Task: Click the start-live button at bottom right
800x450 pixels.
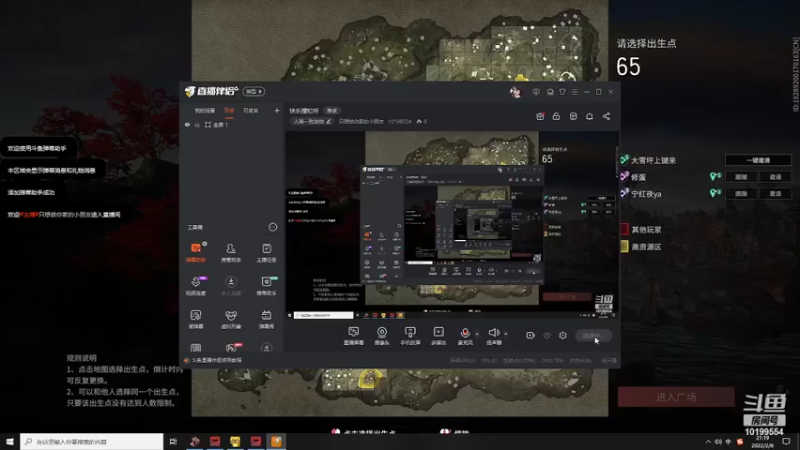Action: pyautogui.click(x=593, y=336)
